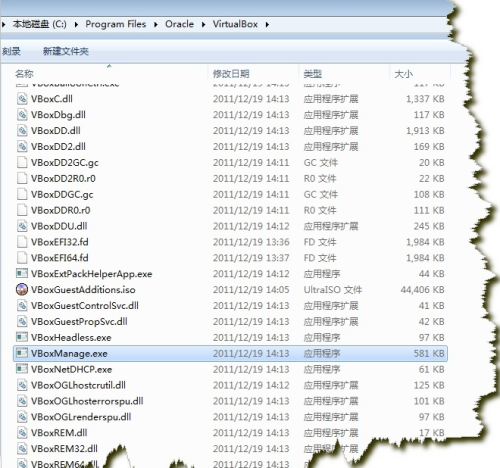Sort by the 类型 column header

[313, 74]
